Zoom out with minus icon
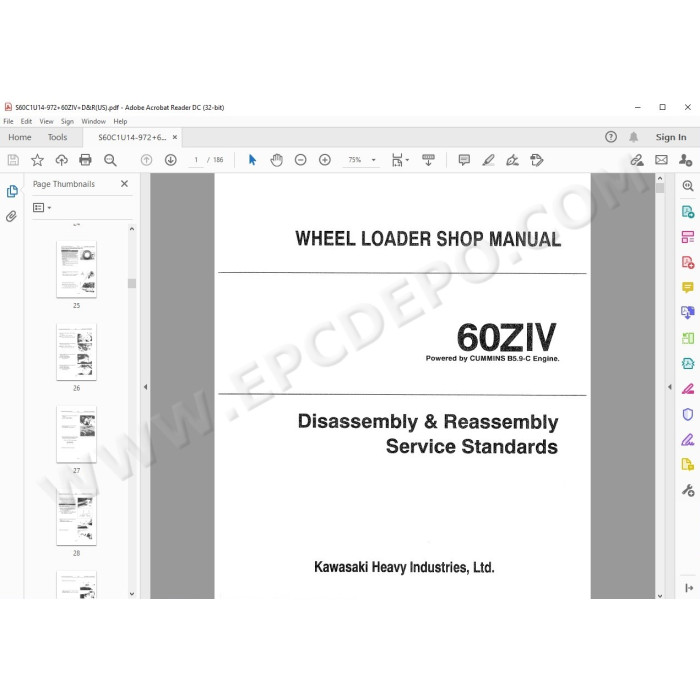The image size is (700, 700). point(300,160)
